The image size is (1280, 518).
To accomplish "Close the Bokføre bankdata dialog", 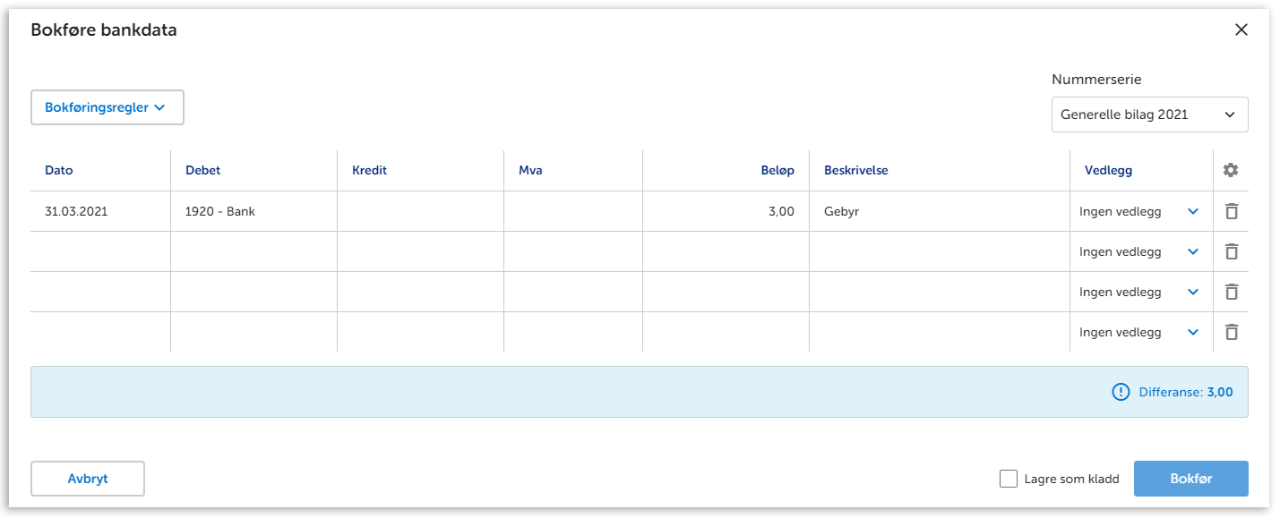I will coord(1241,30).
